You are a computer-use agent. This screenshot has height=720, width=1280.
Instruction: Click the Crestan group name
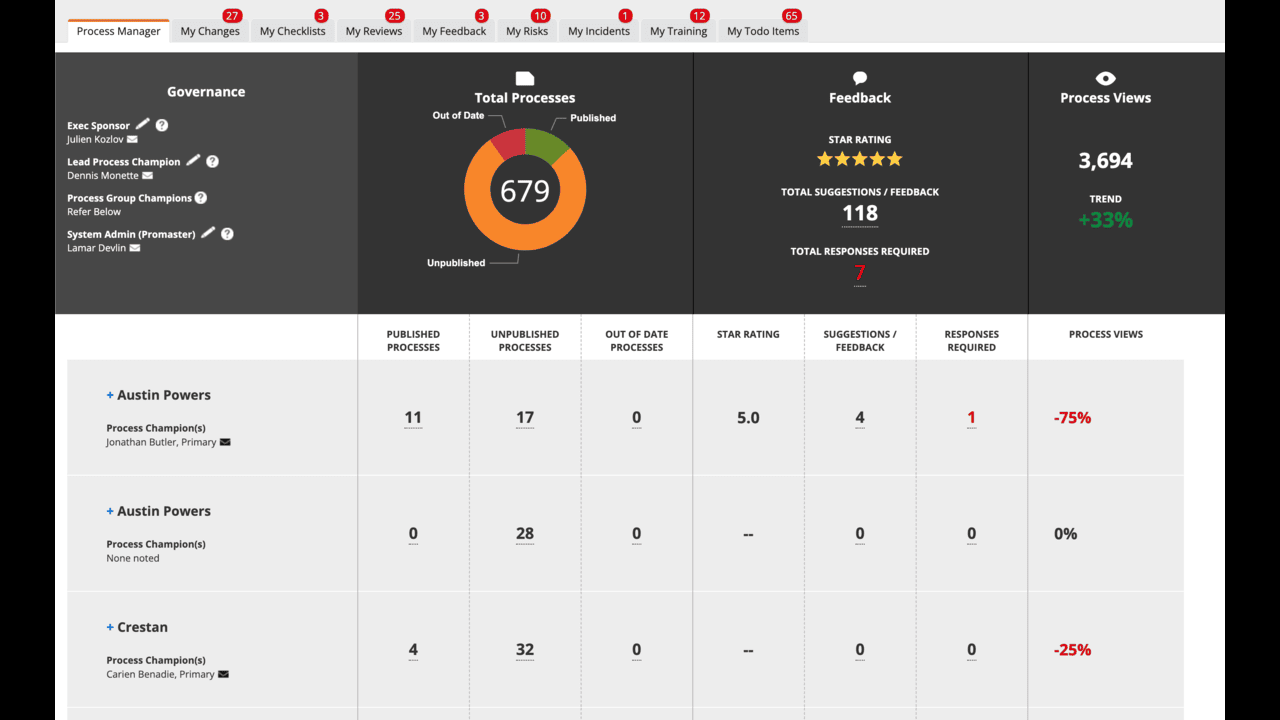pyautogui.click(x=142, y=627)
